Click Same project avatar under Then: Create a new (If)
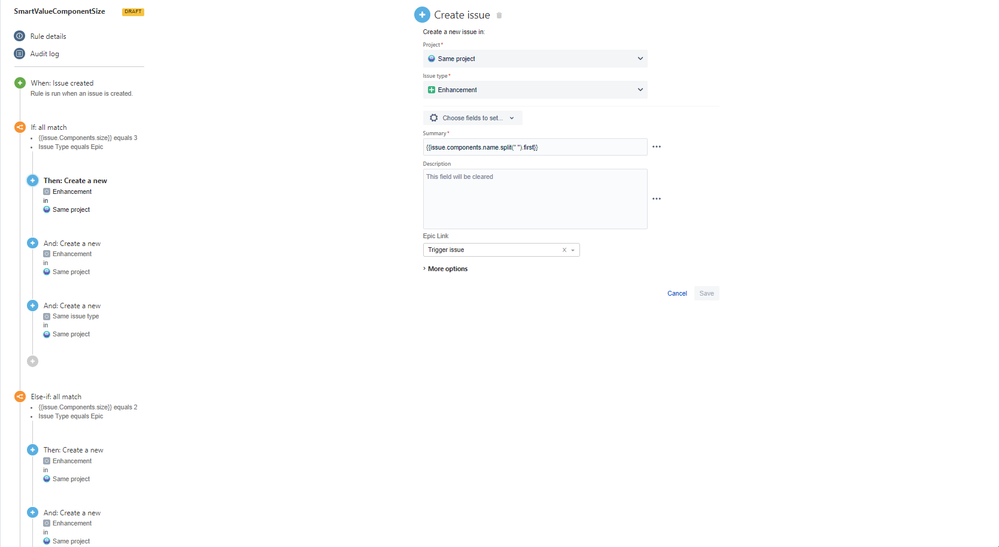The image size is (999, 547). point(47,210)
